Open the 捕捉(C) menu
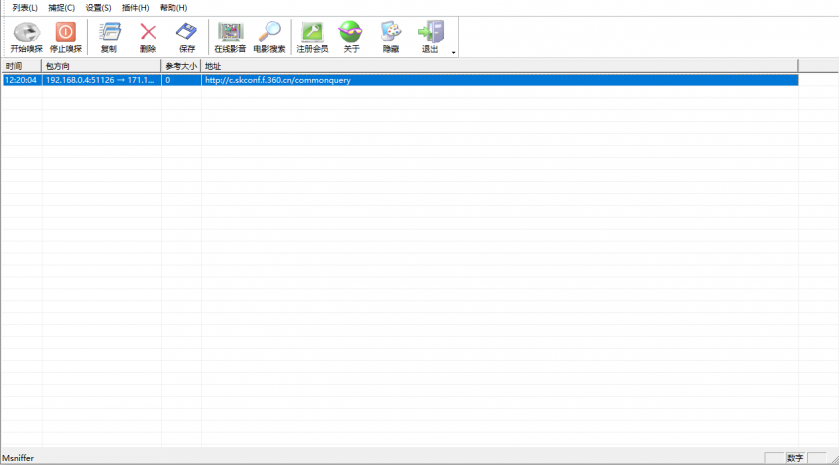The image size is (840, 465). click(61, 8)
